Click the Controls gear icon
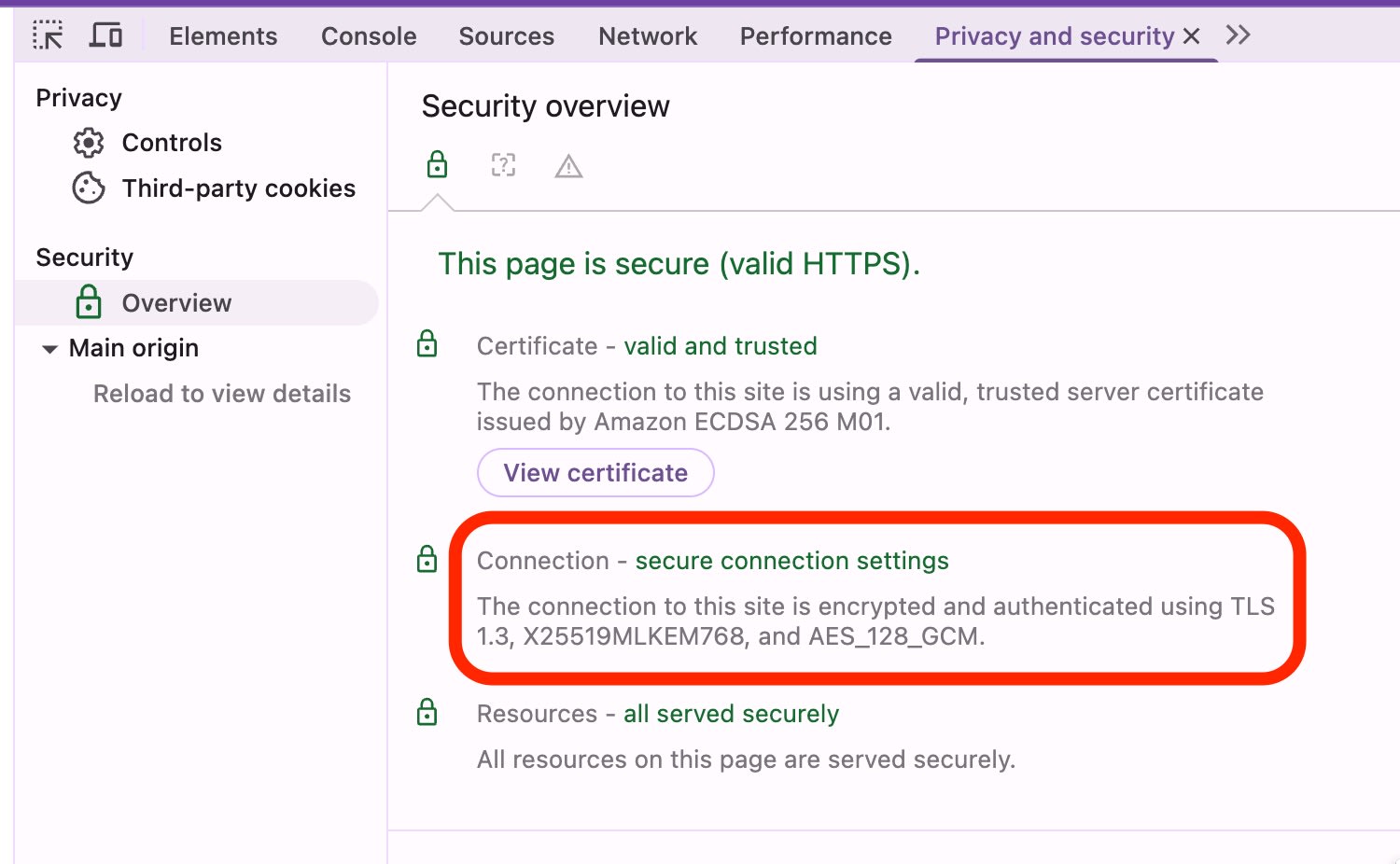 [88, 142]
